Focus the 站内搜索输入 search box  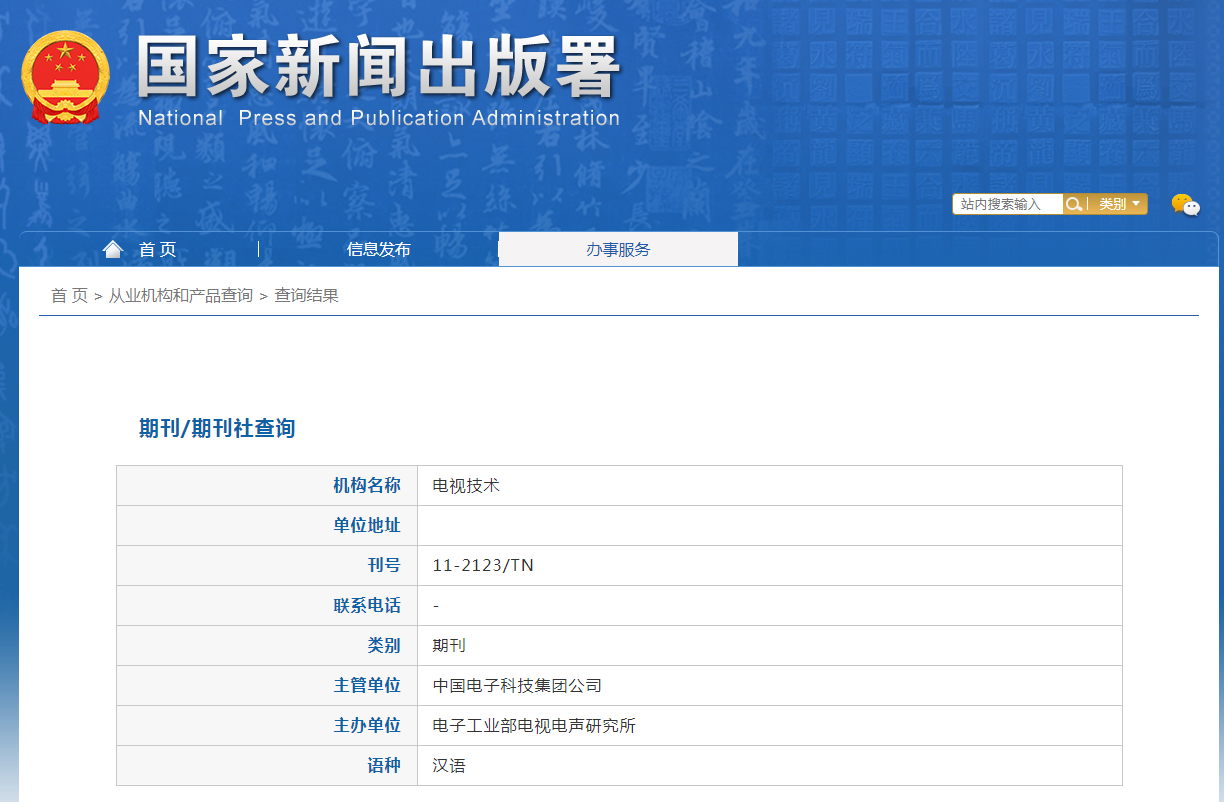(x=1006, y=204)
